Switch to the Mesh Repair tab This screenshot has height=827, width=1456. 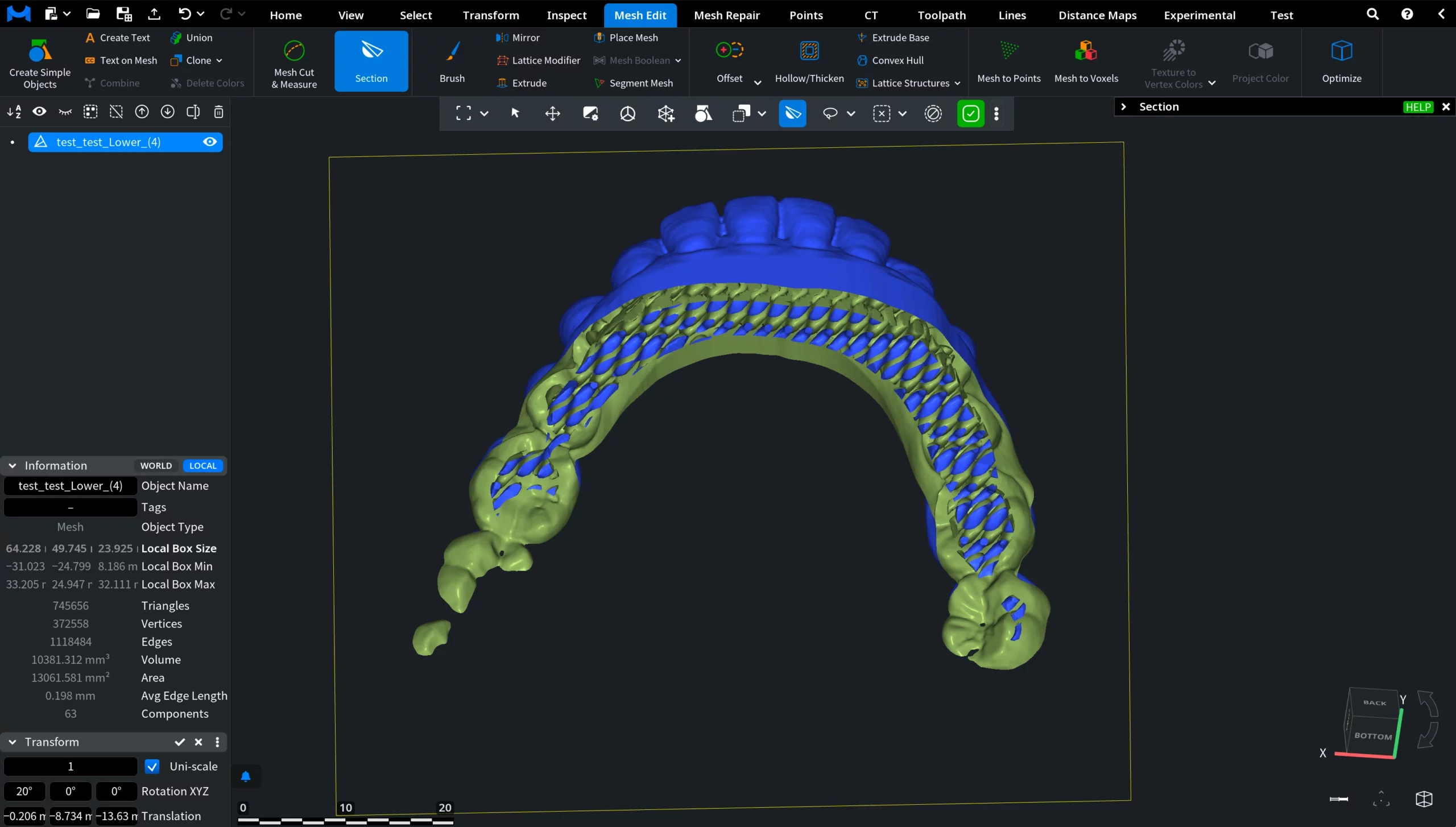pos(727,15)
